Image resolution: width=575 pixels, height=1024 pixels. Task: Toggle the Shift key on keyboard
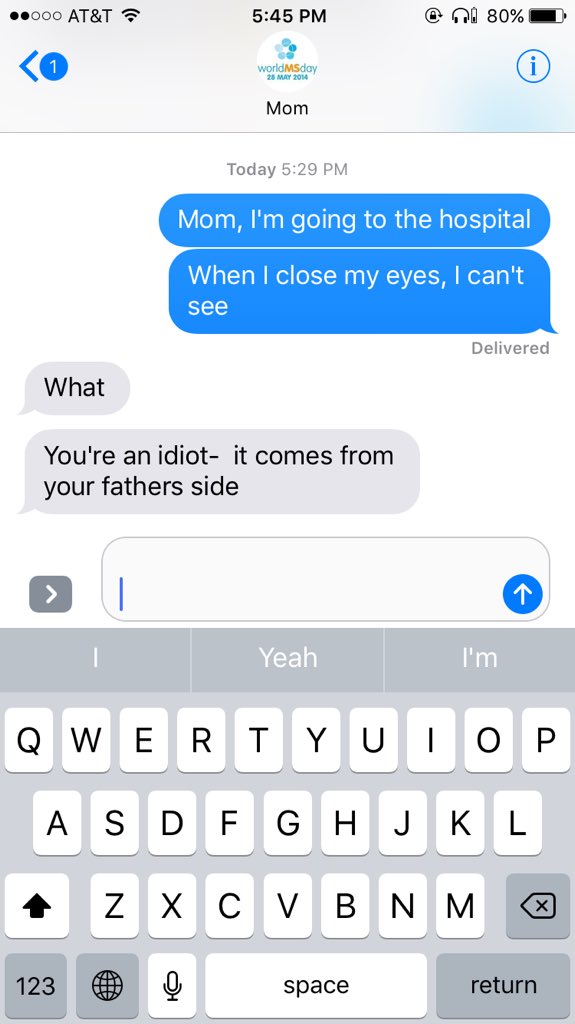click(x=37, y=906)
